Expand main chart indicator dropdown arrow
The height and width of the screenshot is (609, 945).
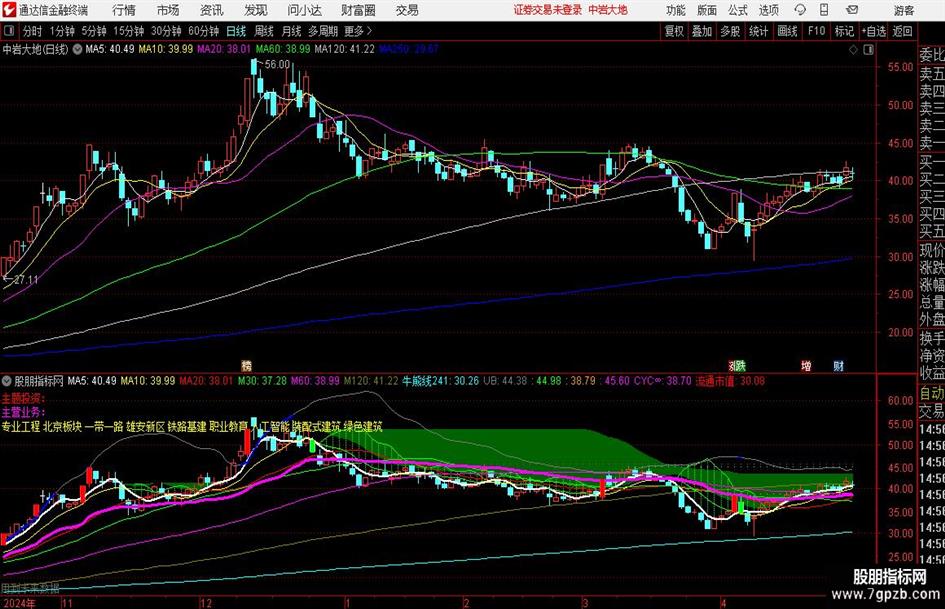[x=77, y=50]
